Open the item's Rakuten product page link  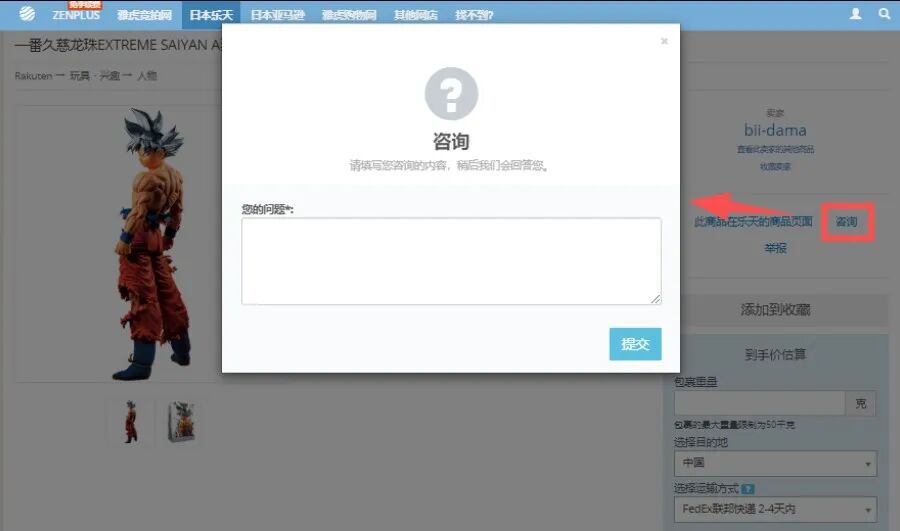click(753, 222)
